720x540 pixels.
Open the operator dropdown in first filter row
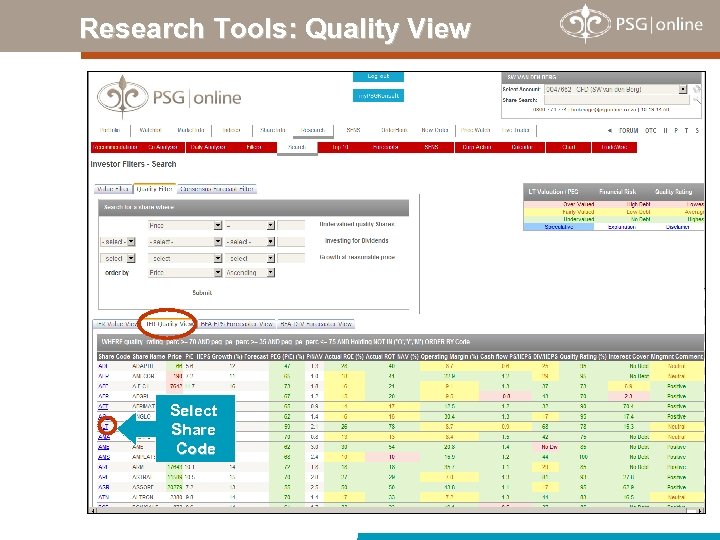coord(250,225)
